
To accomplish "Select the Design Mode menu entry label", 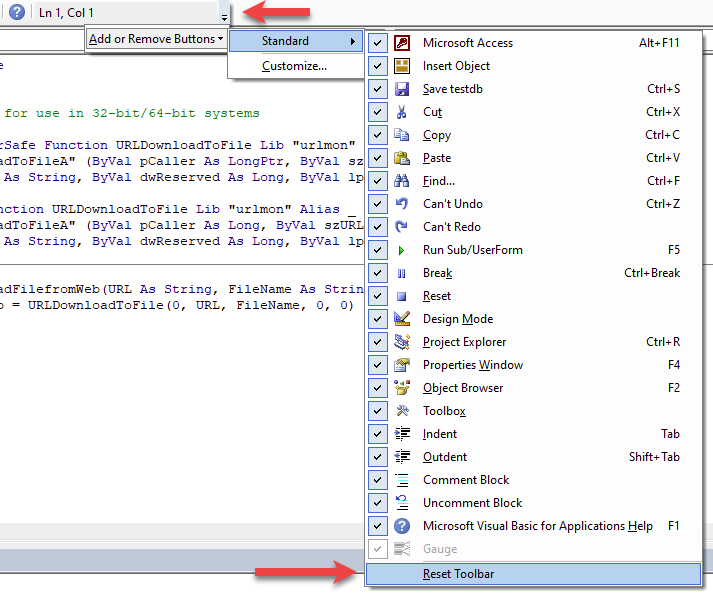I will [458, 319].
